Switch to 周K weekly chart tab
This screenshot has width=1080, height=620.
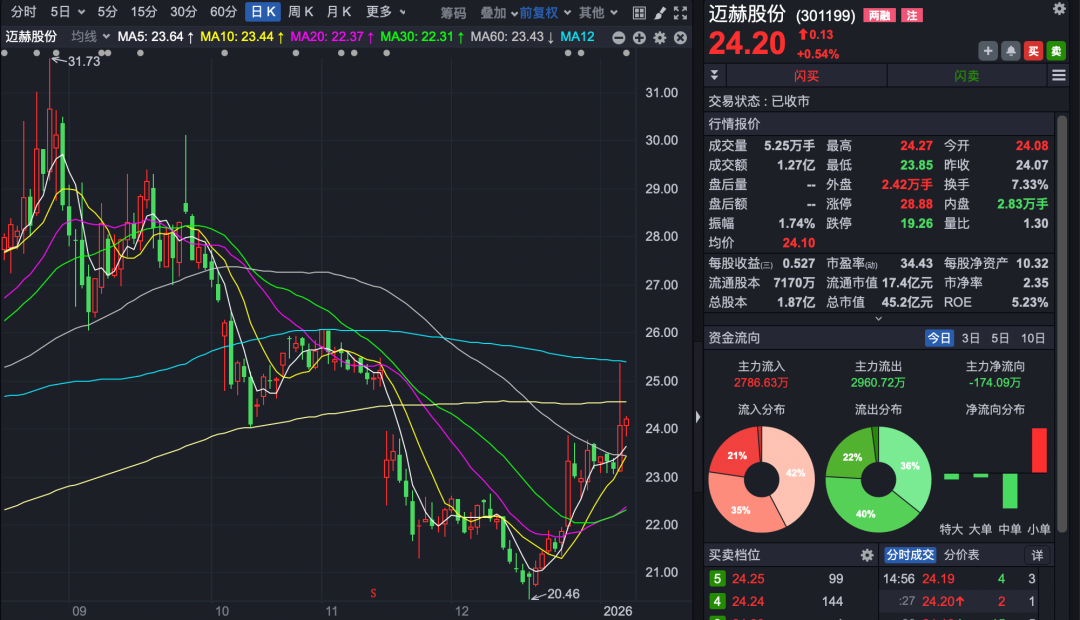coord(300,12)
